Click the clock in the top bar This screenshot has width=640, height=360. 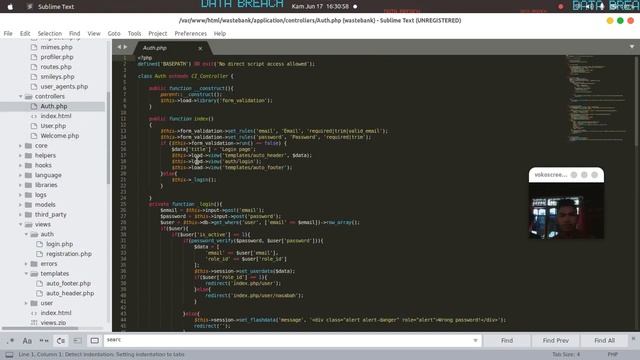tap(320, 7)
